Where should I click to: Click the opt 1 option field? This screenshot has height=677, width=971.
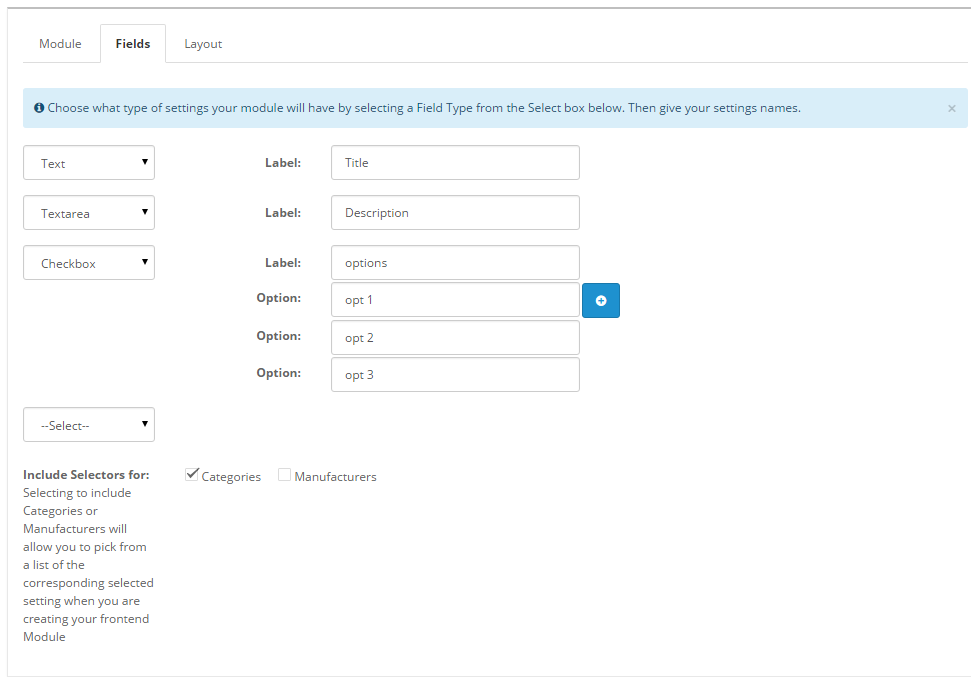(455, 300)
